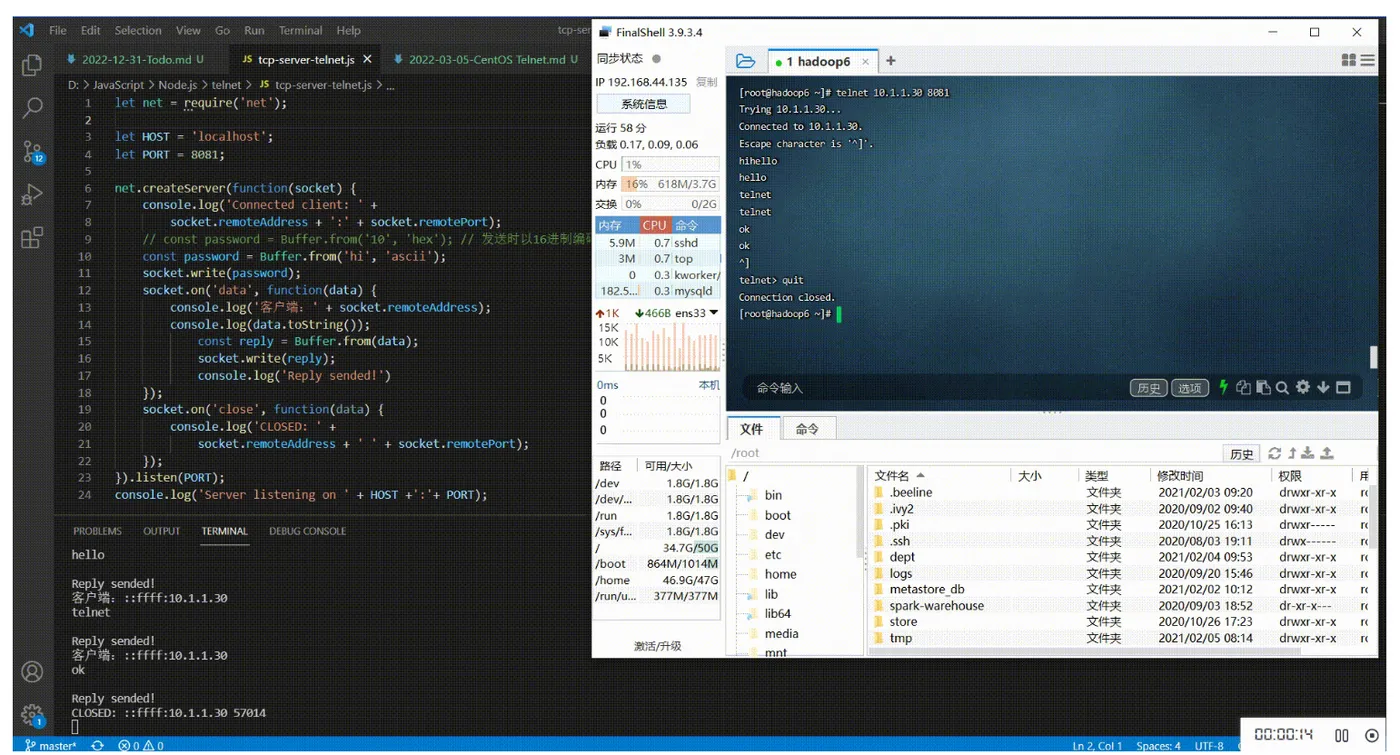
Task: Sort by 文件名 column header arrow
Action: tap(920, 476)
